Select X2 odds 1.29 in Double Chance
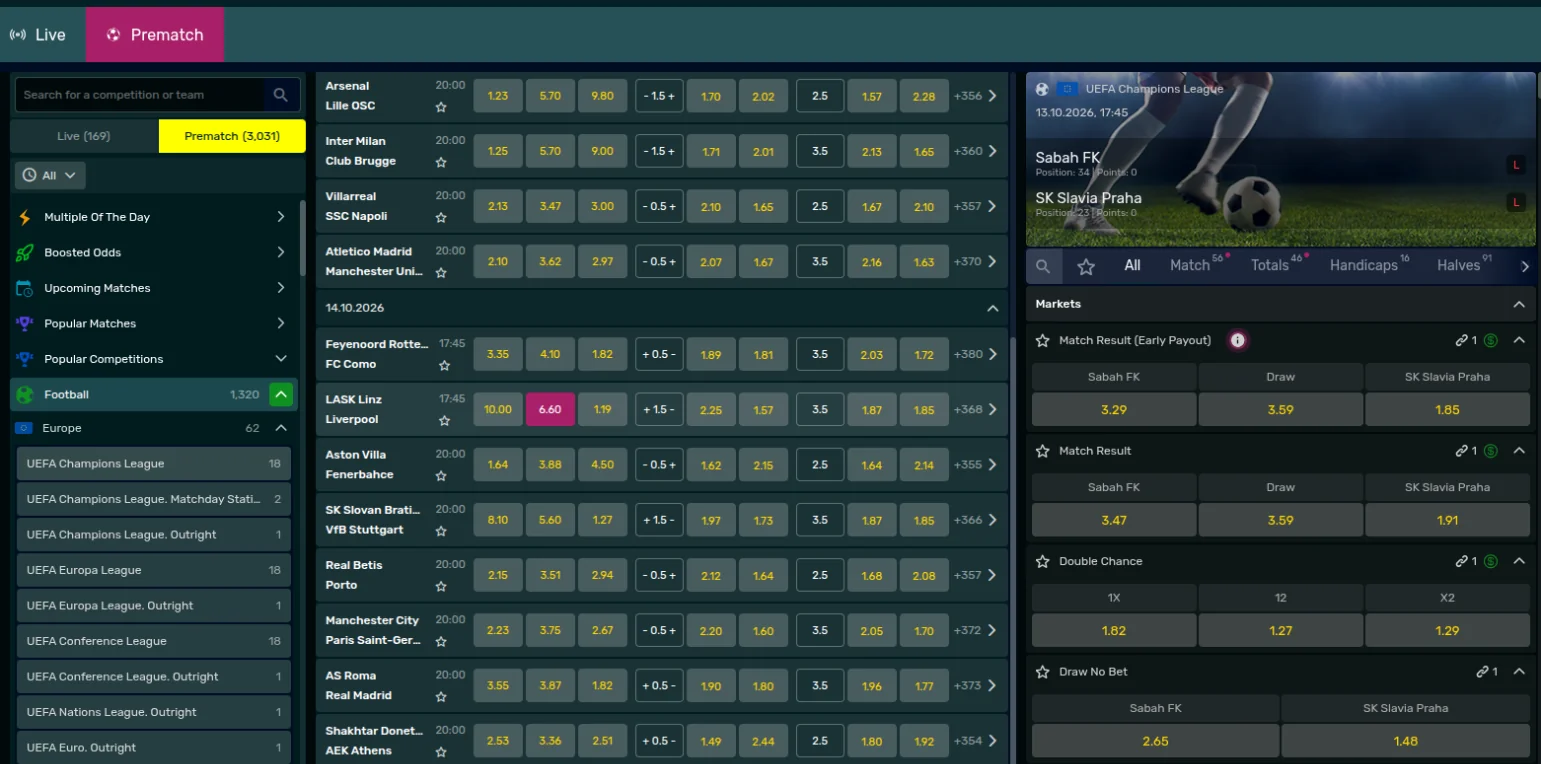This screenshot has height=764, width=1541. (x=1447, y=631)
